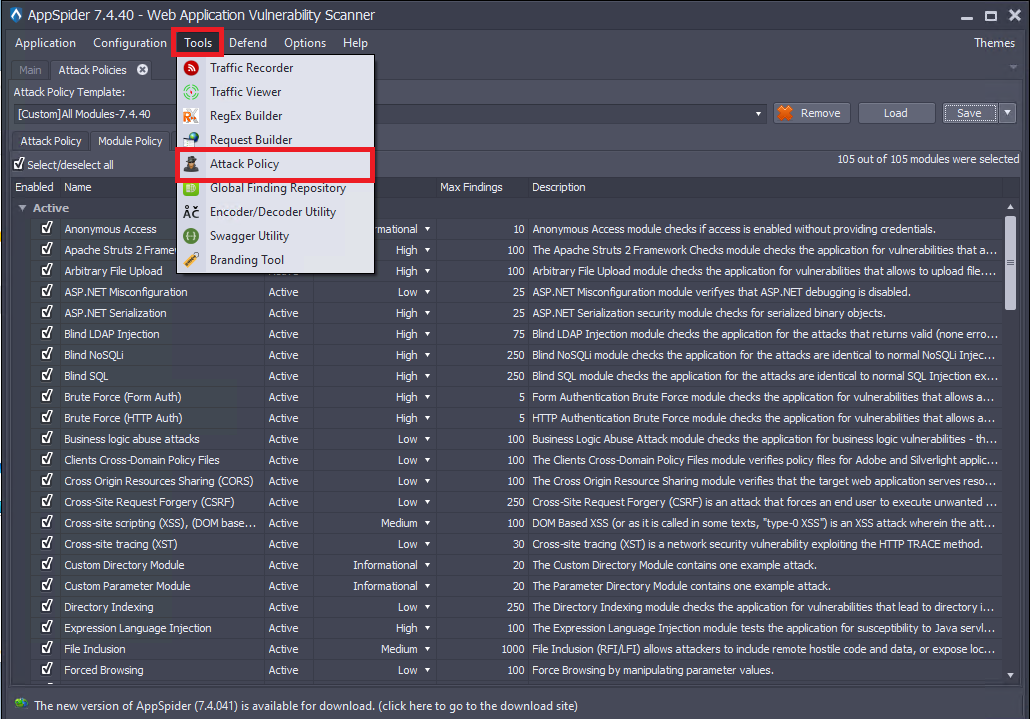Select the Attack Policy spy icon

[x=191, y=164]
